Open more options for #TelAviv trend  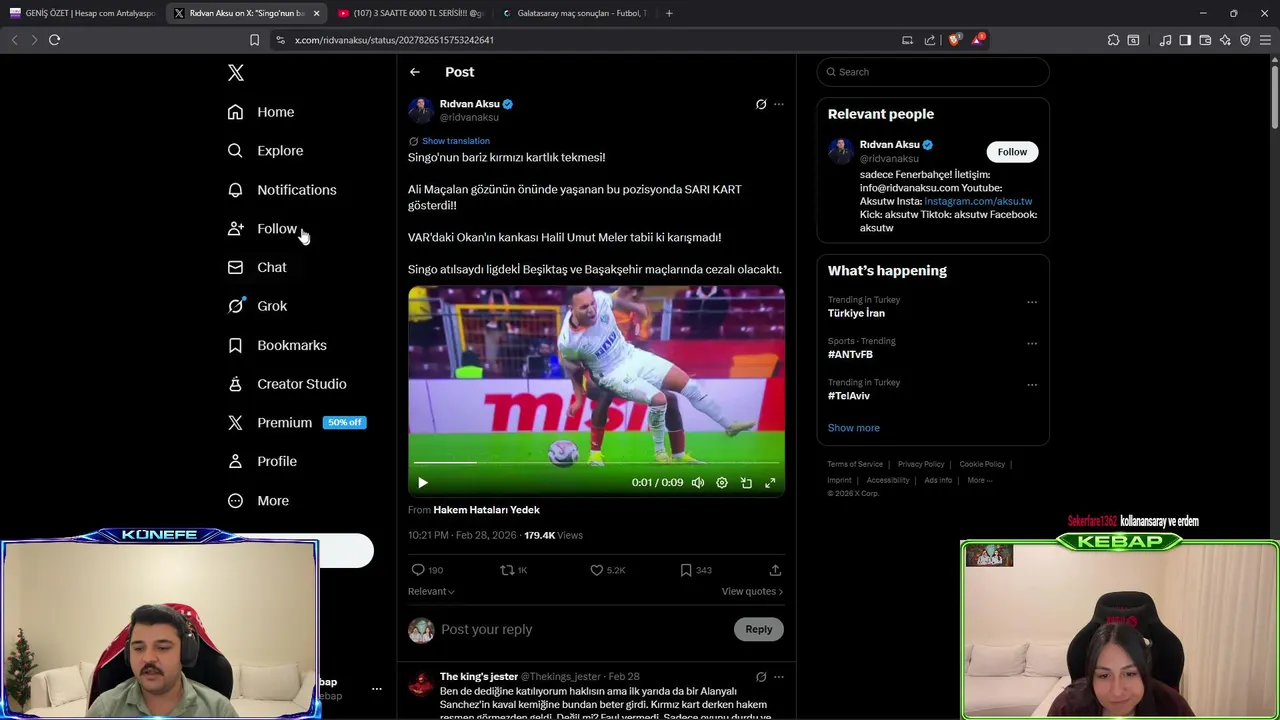click(1032, 385)
